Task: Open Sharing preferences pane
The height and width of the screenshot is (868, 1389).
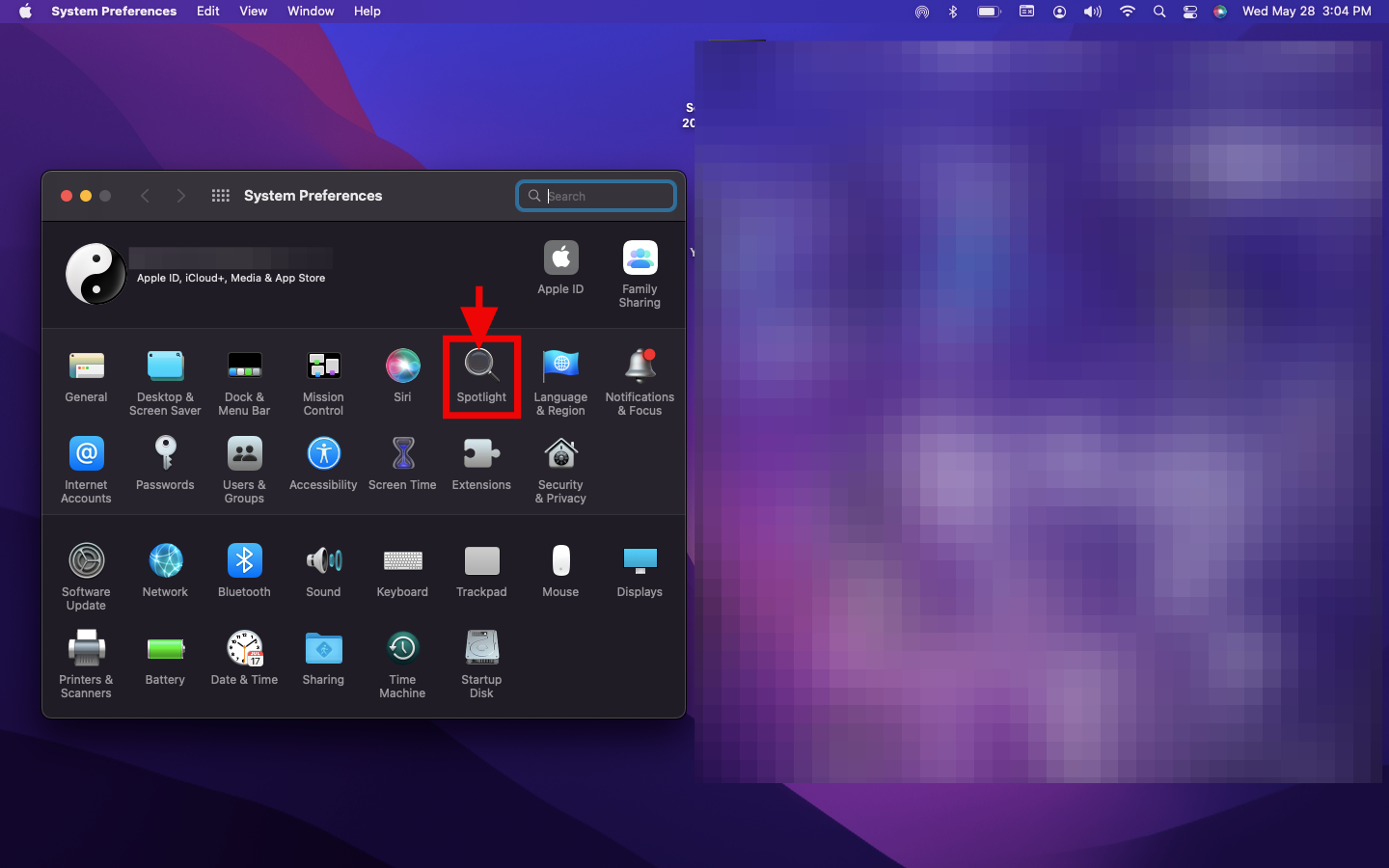Action: [x=323, y=660]
